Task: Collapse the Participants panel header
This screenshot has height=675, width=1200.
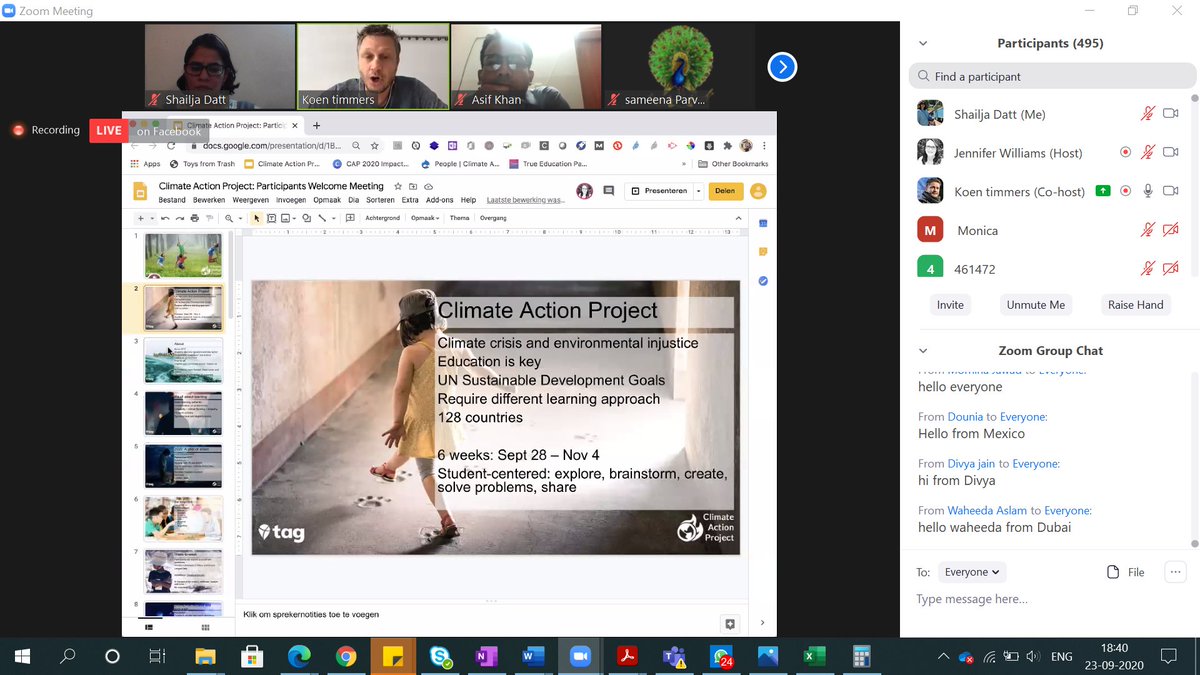Action: tap(922, 43)
